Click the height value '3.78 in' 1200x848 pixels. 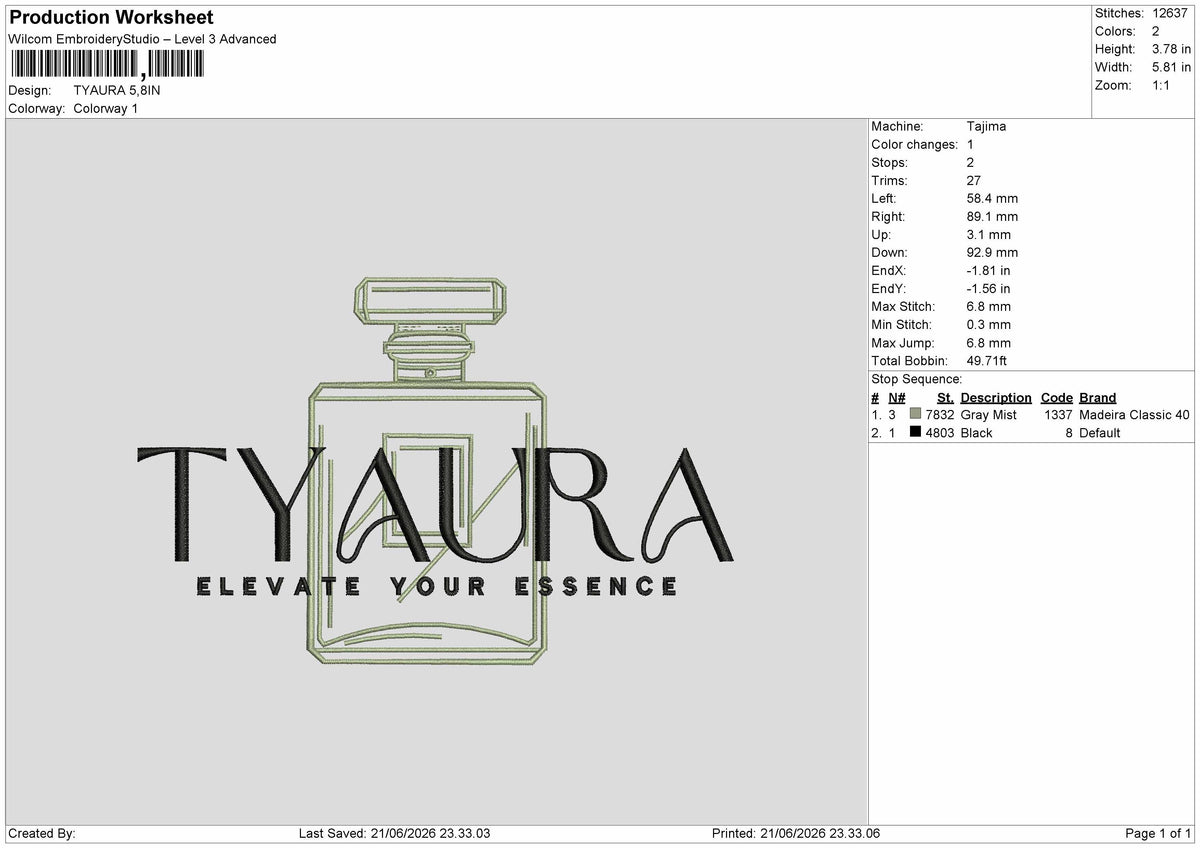pos(1172,49)
